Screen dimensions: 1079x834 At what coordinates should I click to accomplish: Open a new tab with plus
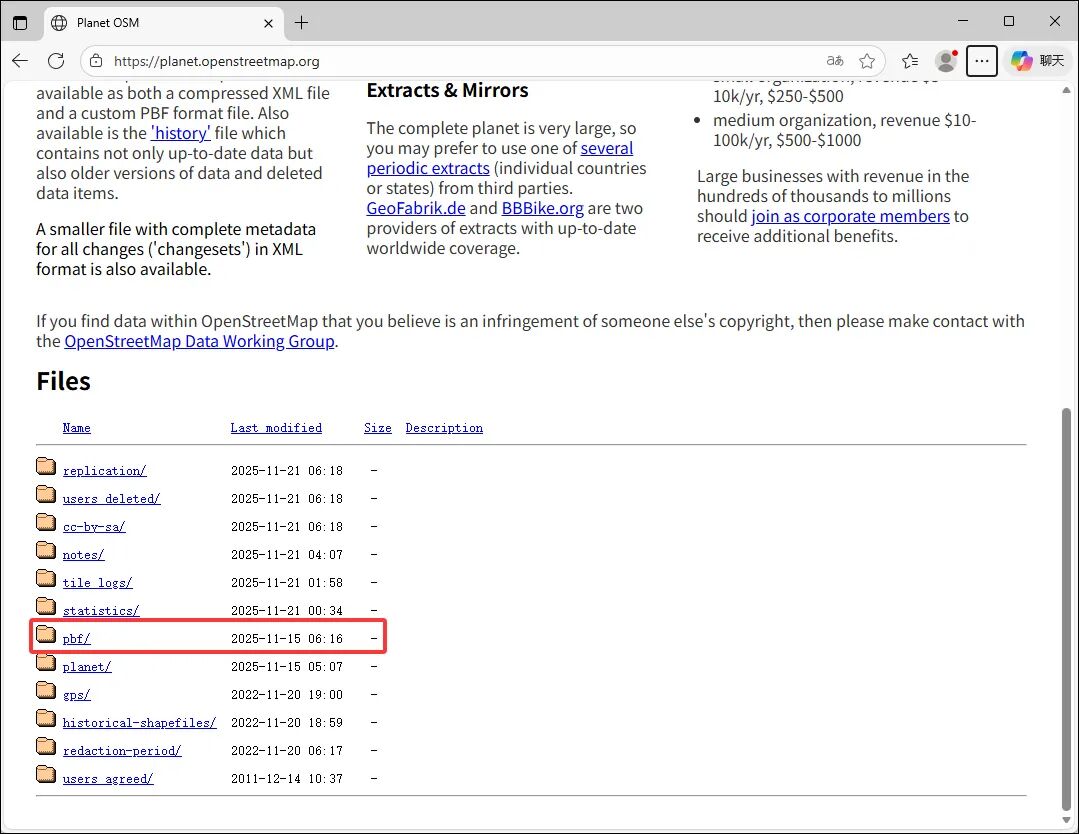click(x=301, y=23)
